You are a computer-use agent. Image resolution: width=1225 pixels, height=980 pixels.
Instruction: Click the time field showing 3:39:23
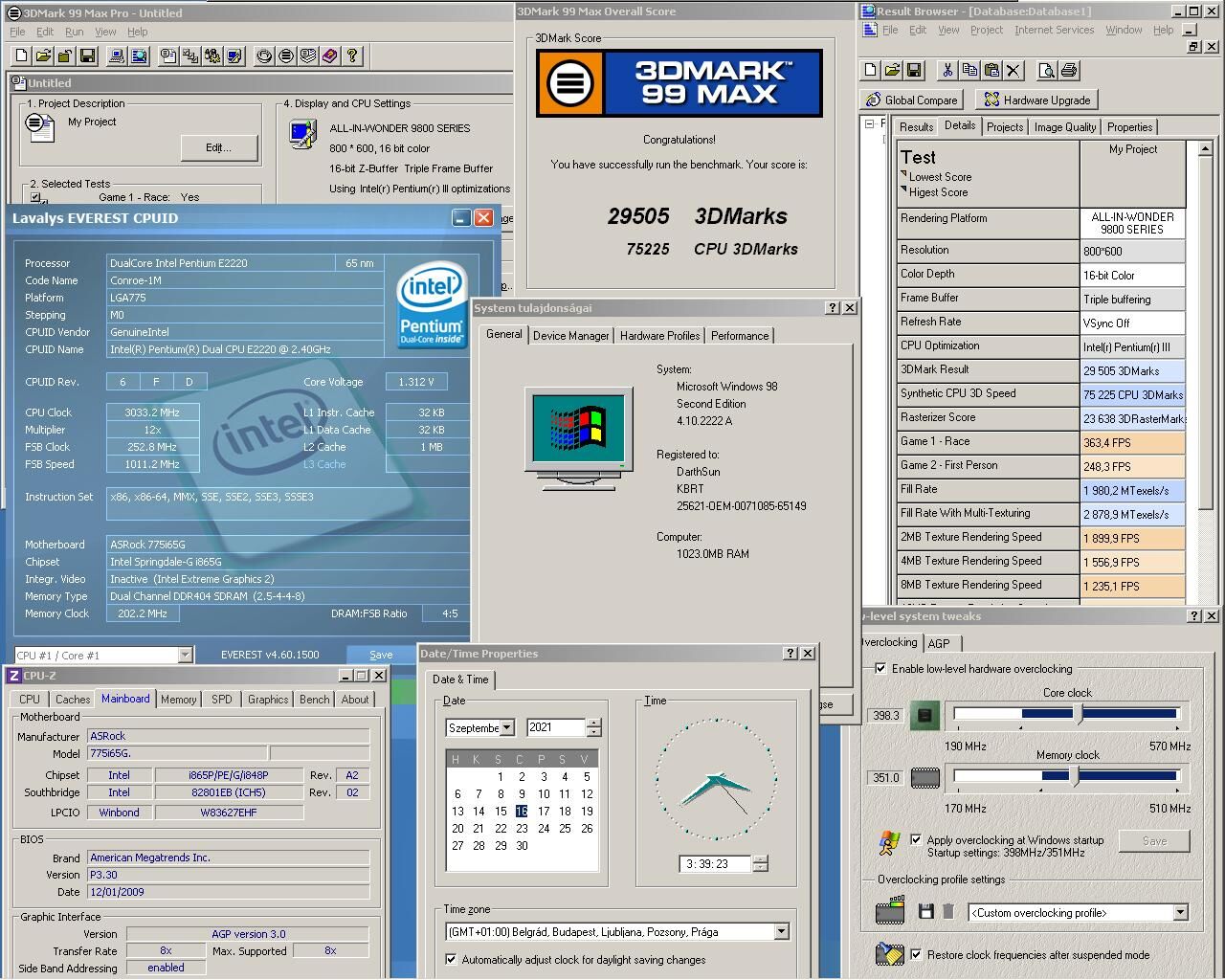coord(715,863)
